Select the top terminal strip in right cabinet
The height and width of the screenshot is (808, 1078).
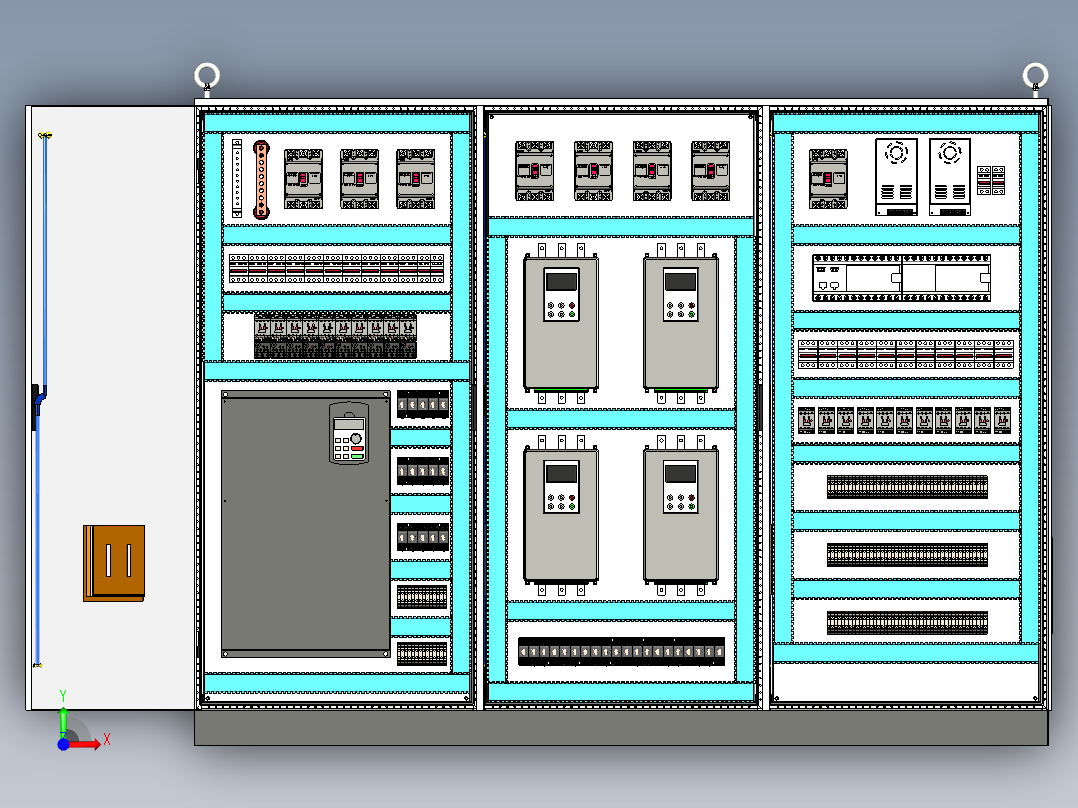908,487
